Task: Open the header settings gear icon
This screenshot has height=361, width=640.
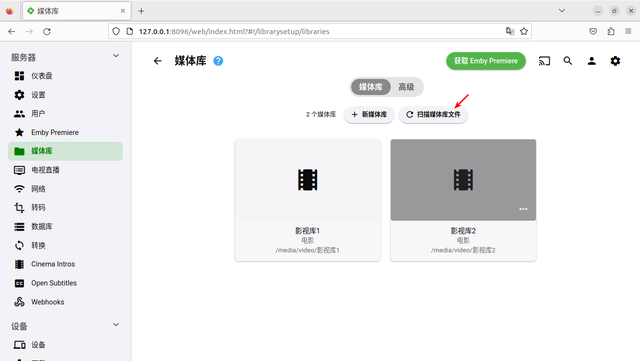Action: coord(615,61)
